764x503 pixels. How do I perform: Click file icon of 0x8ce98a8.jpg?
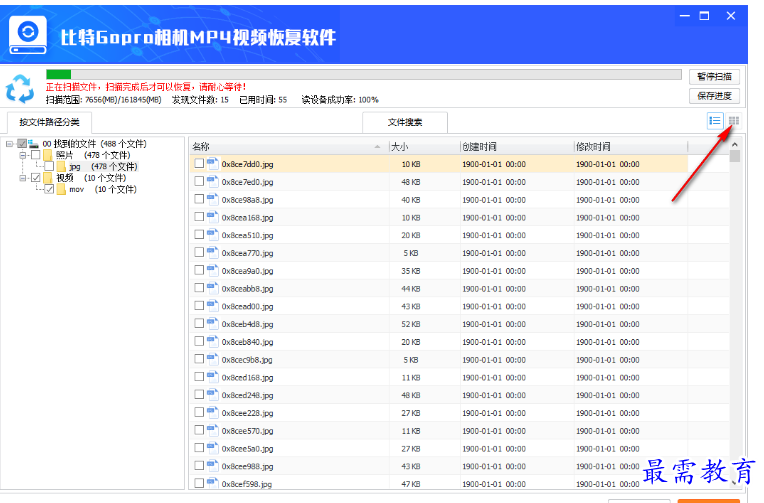212,199
